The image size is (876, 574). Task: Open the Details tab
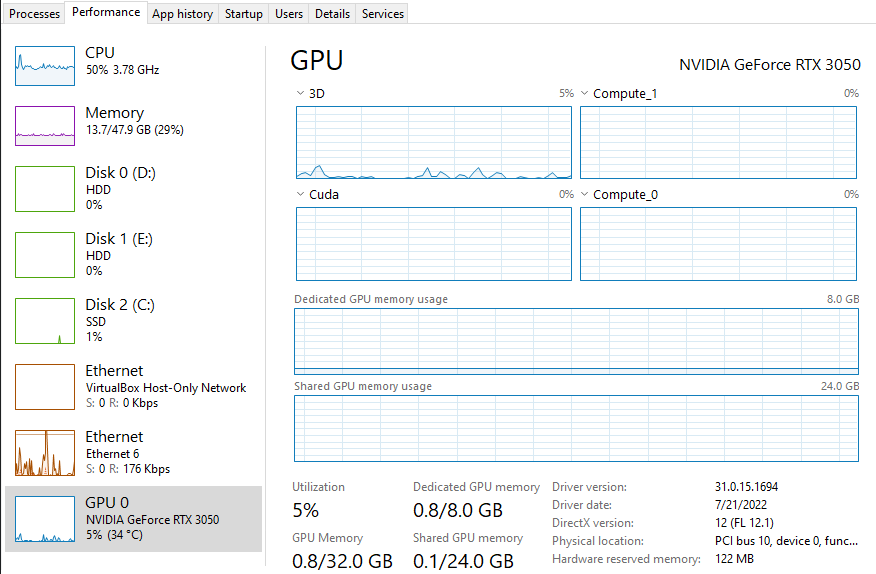332,13
